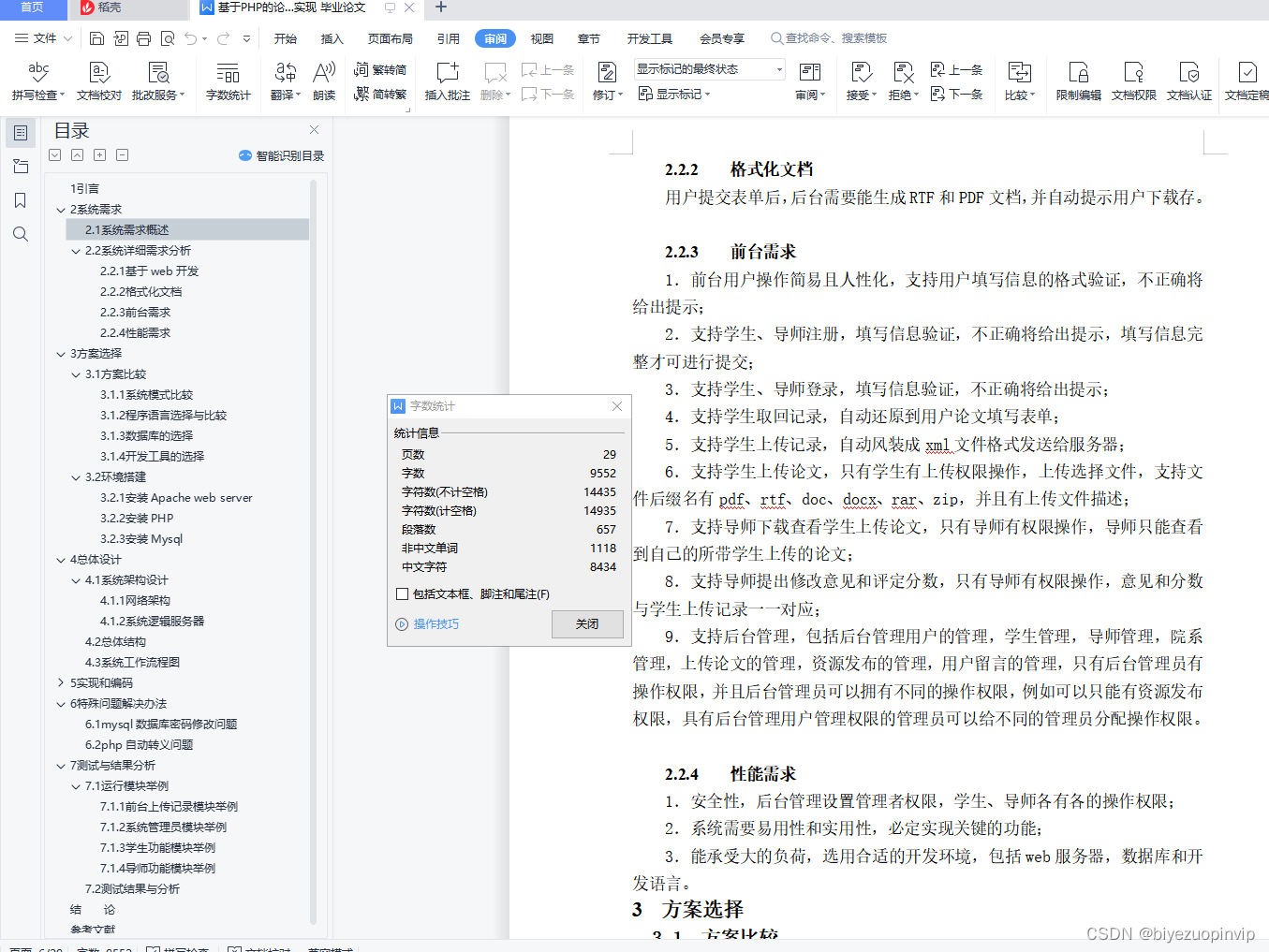Collapse the 7.1运行模块举例 outline node
The height and width of the screenshot is (952, 1269).
pos(76,786)
